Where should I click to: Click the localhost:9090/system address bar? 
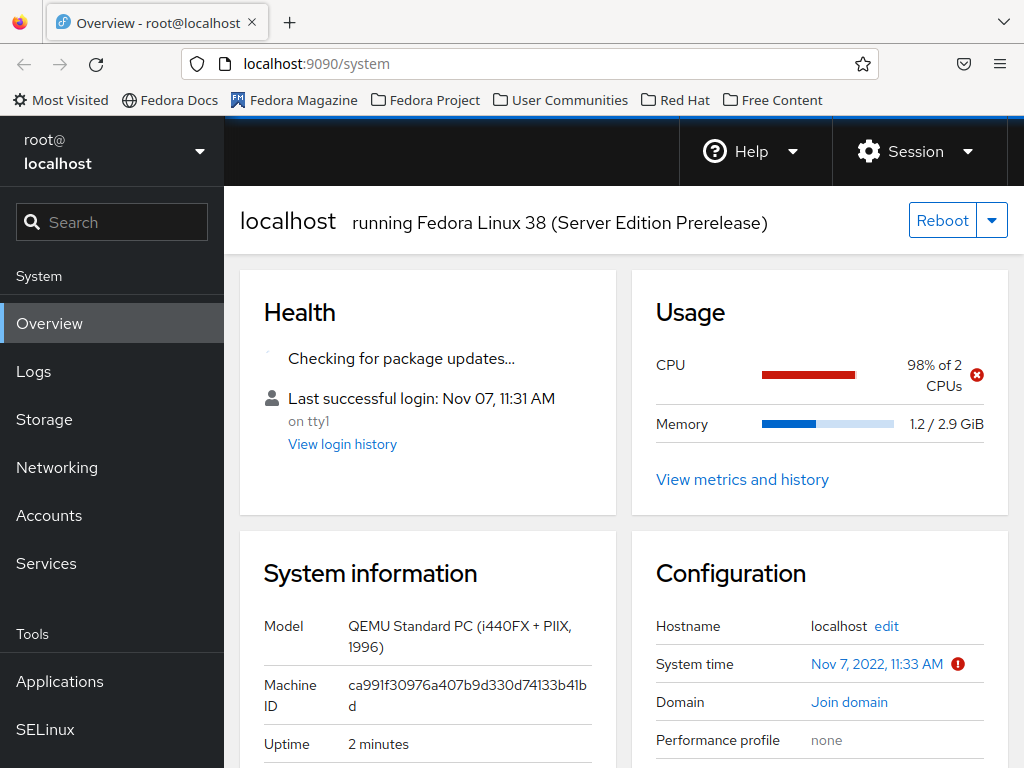tap(530, 64)
